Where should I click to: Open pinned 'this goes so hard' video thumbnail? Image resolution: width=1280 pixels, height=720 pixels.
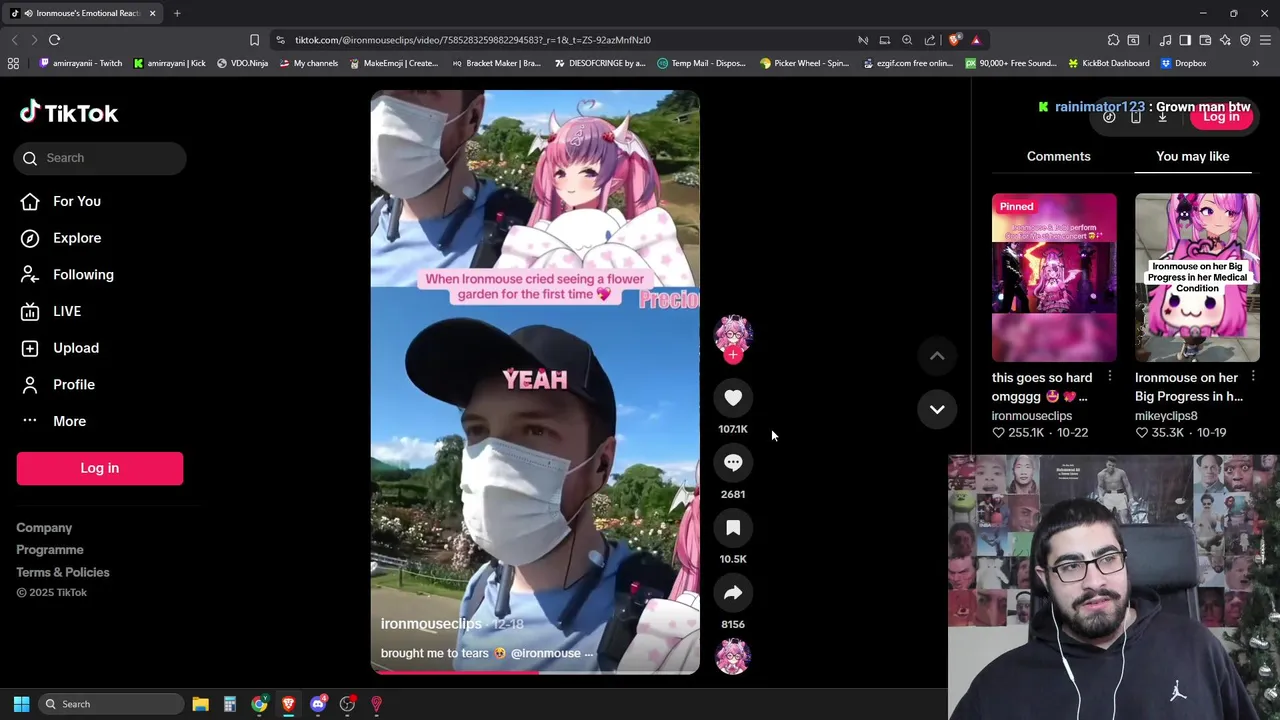(1054, 277)
